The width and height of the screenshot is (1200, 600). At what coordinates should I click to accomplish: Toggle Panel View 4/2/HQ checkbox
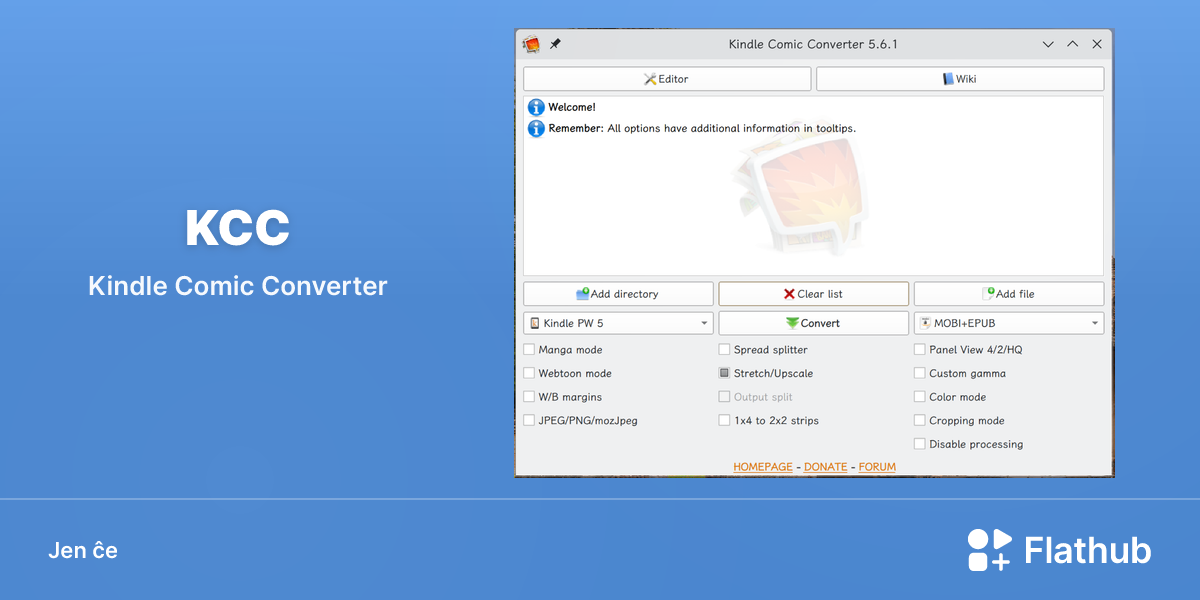(920, 350)
